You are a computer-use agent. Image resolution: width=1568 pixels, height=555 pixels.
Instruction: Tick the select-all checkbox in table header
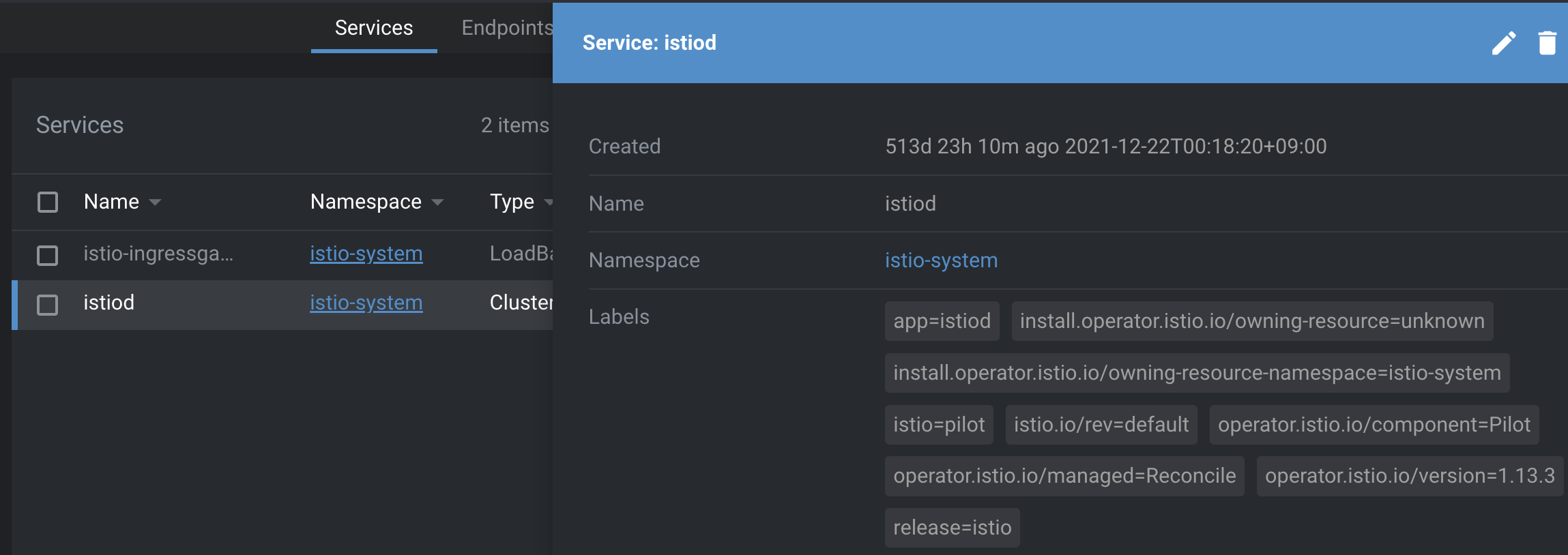click(48, 202)
